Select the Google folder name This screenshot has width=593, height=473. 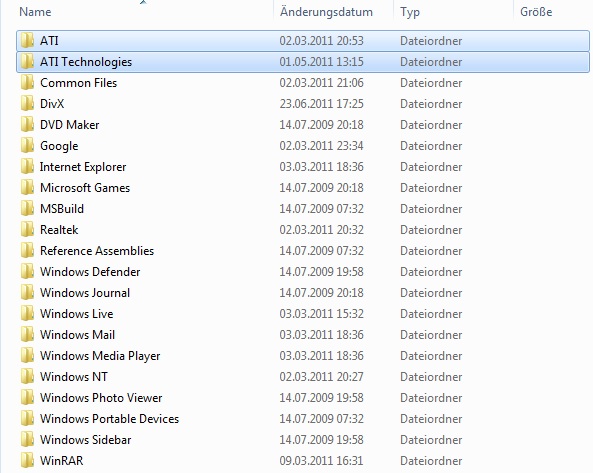click(x=59, y=146)
